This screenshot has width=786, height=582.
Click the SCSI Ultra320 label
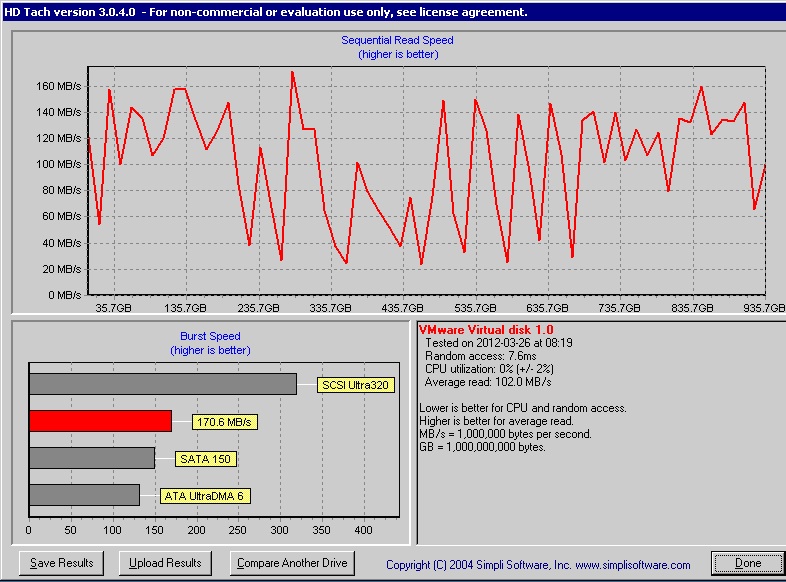pos(355,385)
